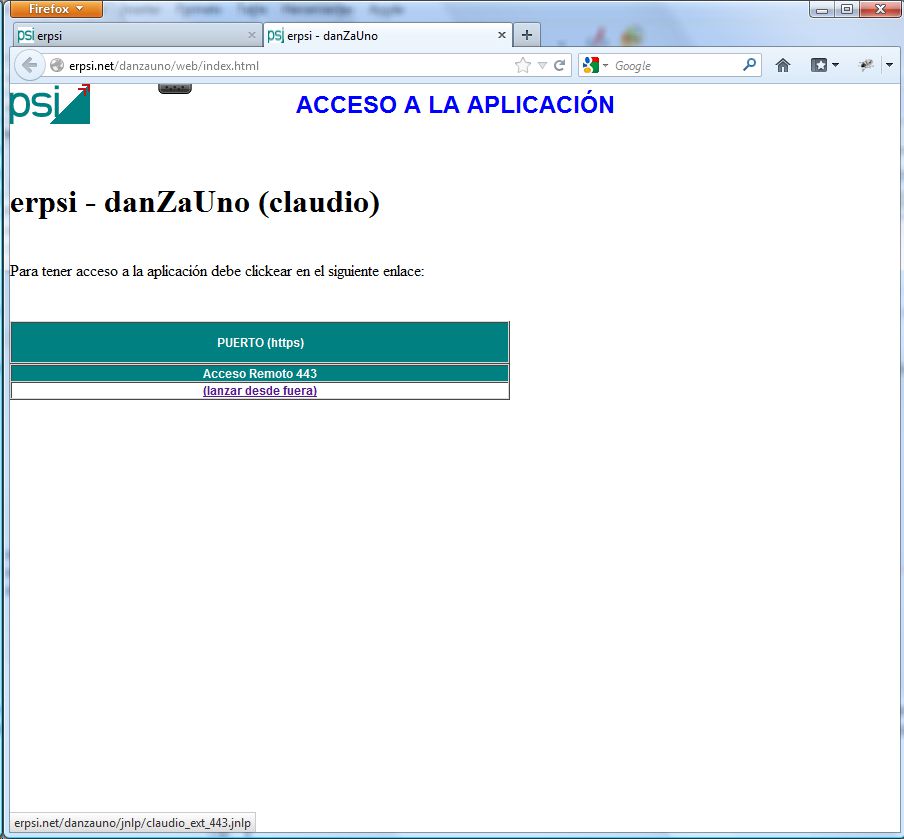The height and width of the screenshot is (839, 904).
Task: Click the search magnifier icon
Action: point(749,65)
